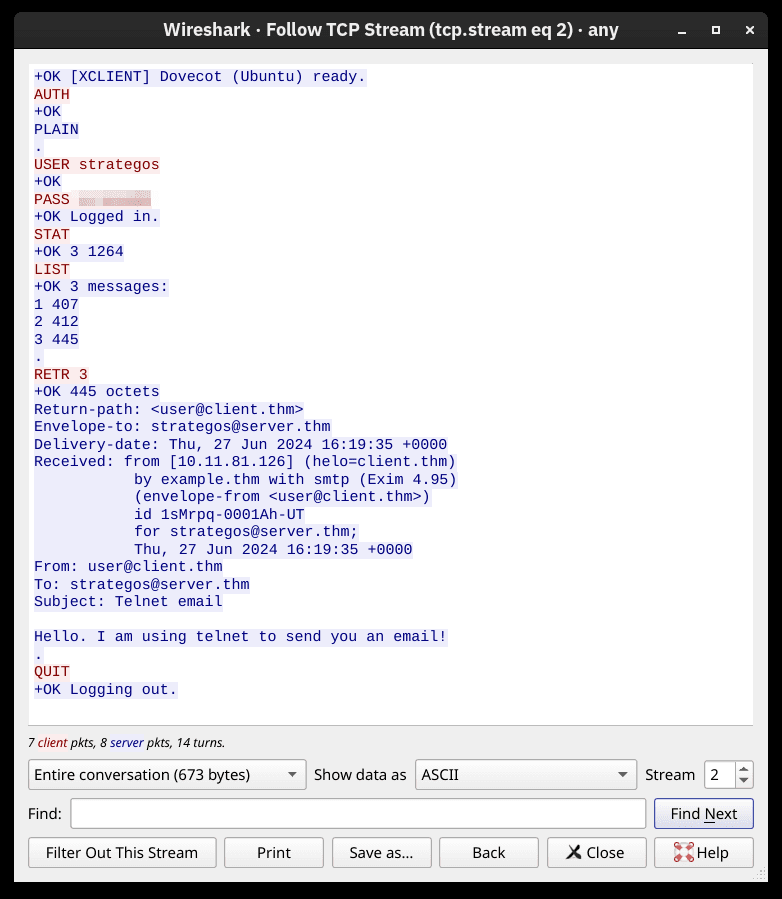Click the Help lifebuoy icon
The width and height of the screenshot is (782, 899).
pos(684,853)
